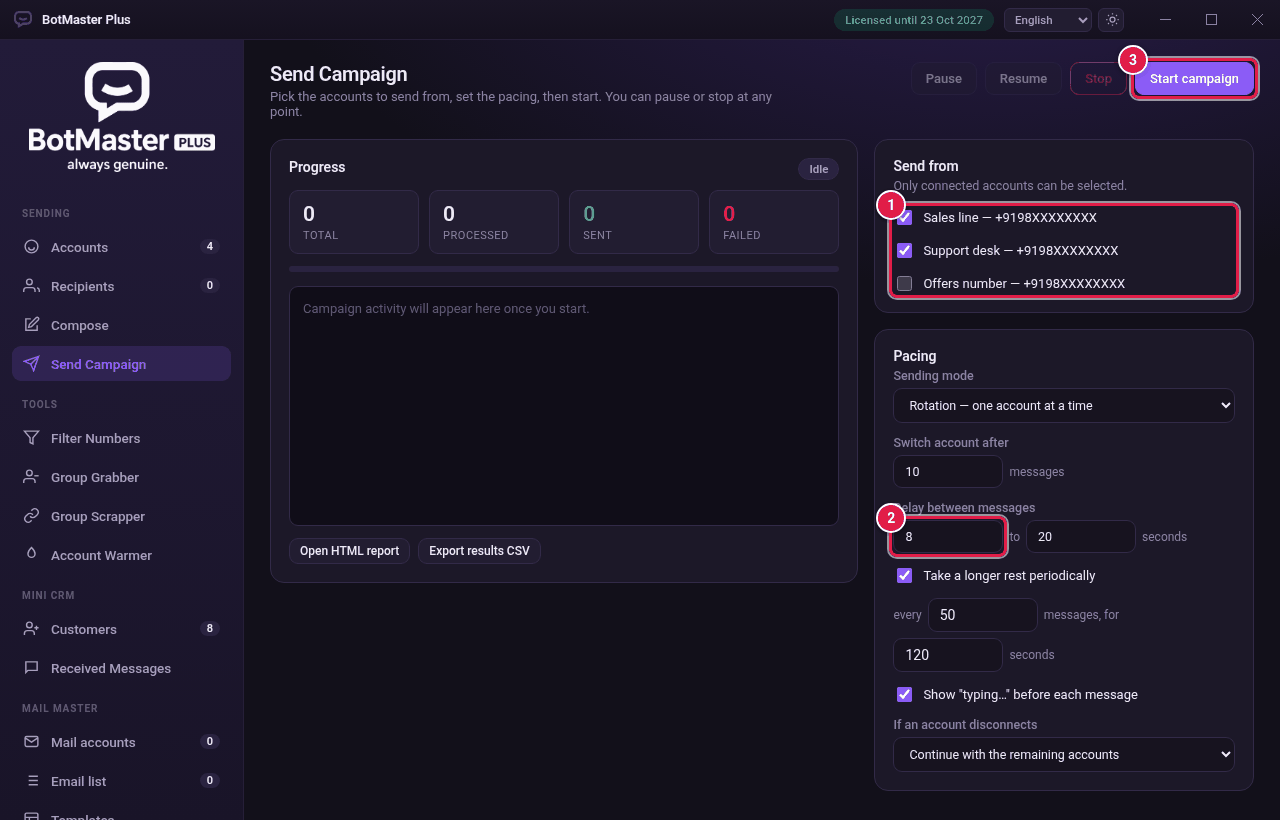Click the Idle status badge
1280x820 pixels.
pos(819,169)
